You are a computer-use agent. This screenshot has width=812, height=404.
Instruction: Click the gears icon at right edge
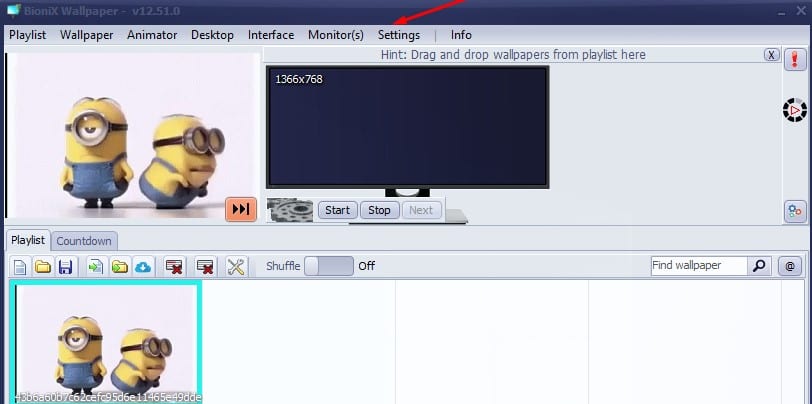pyautogui.click(x=795, y=211)
